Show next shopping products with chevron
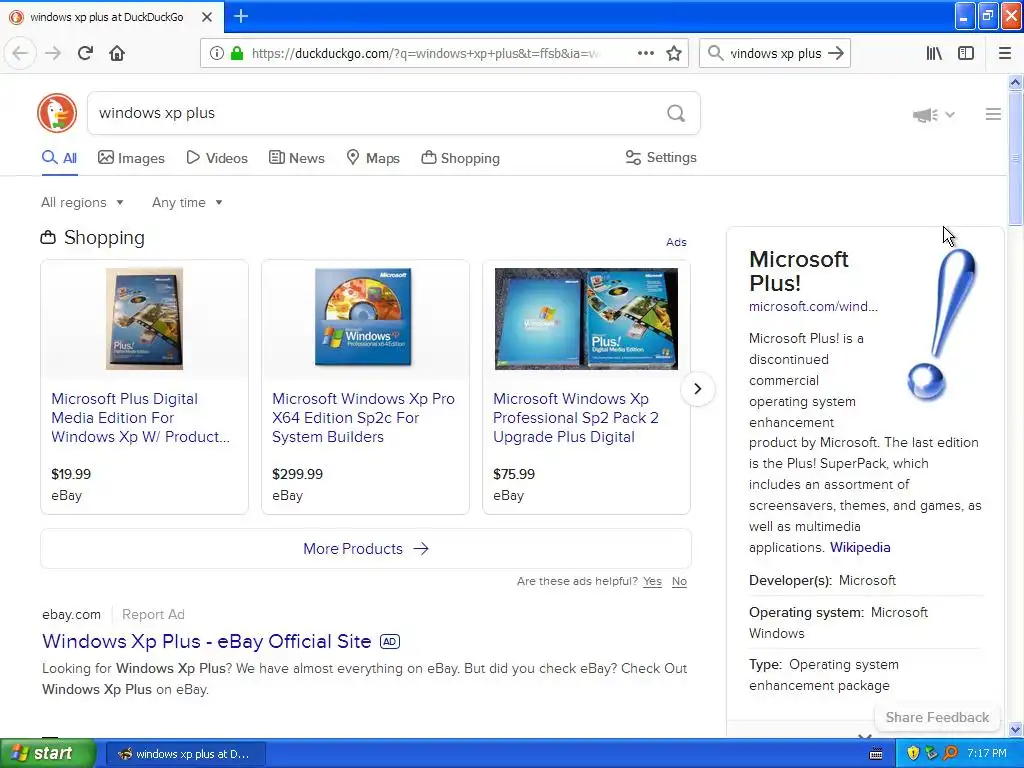Viewport: 1024px width, 768px height. [x=697, y=389]
